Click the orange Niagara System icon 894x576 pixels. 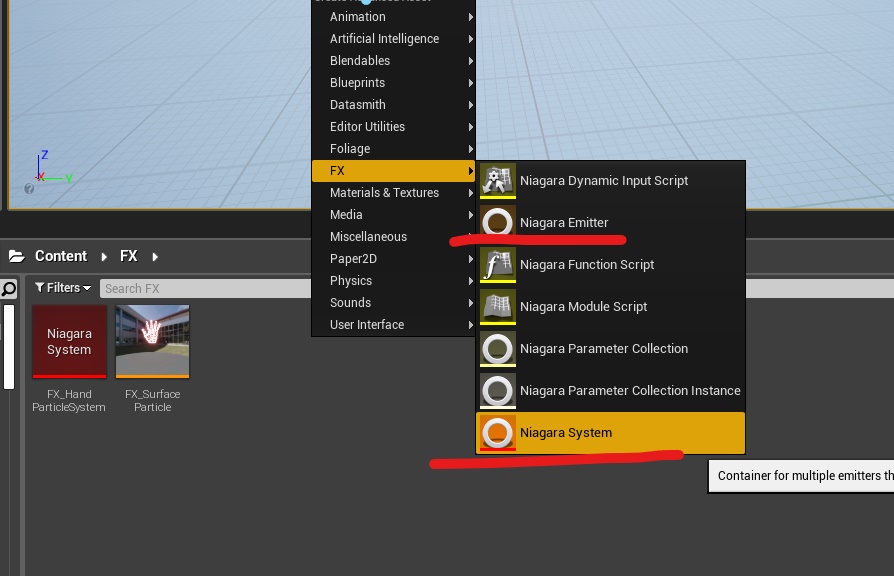click(498, 433)
